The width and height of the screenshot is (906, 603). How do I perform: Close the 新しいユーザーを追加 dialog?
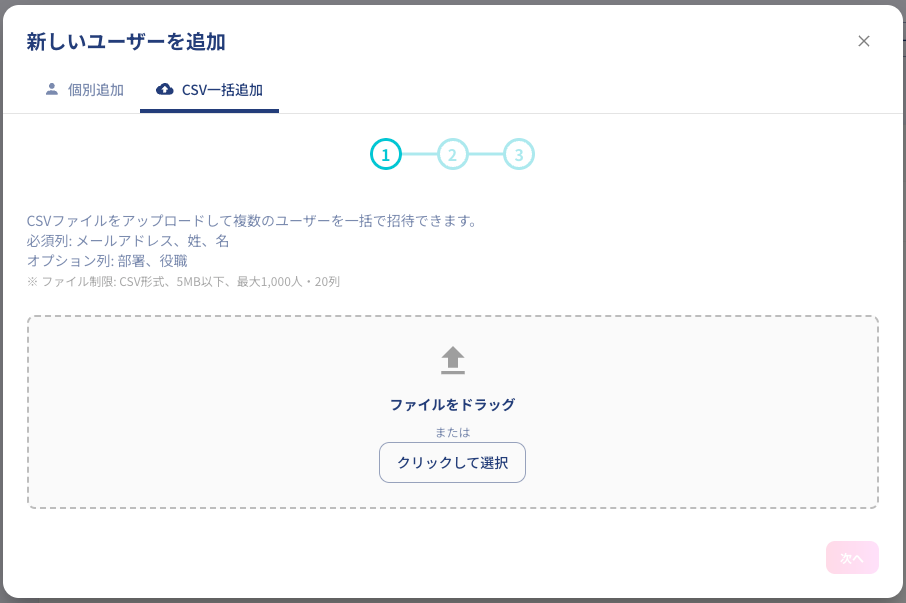pos(864,41)
